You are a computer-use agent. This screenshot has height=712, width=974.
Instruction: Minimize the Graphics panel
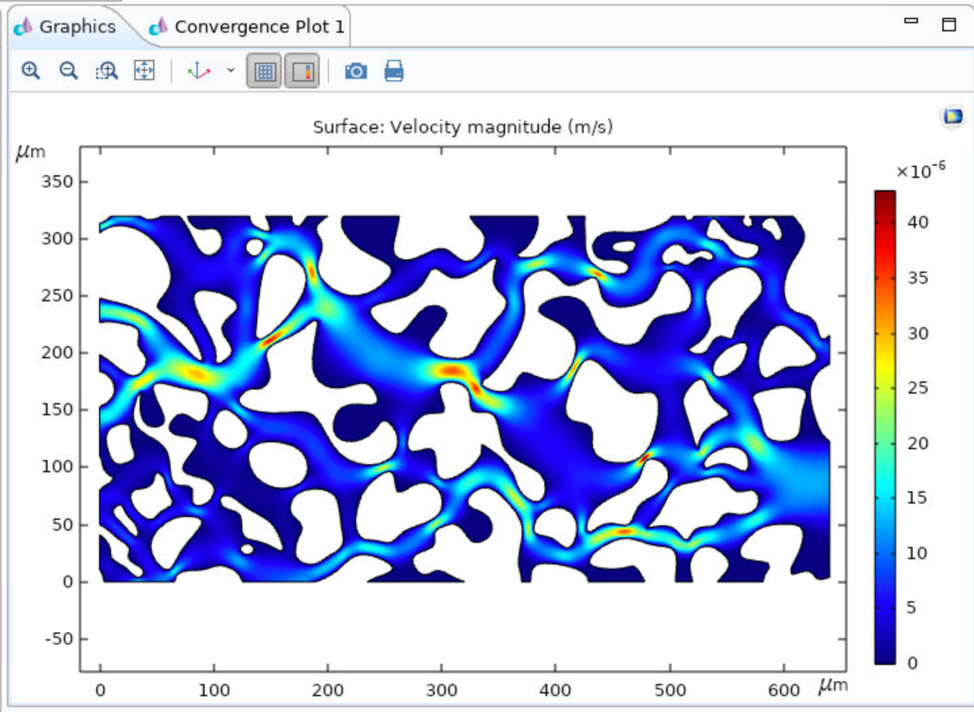pos(910,21)
